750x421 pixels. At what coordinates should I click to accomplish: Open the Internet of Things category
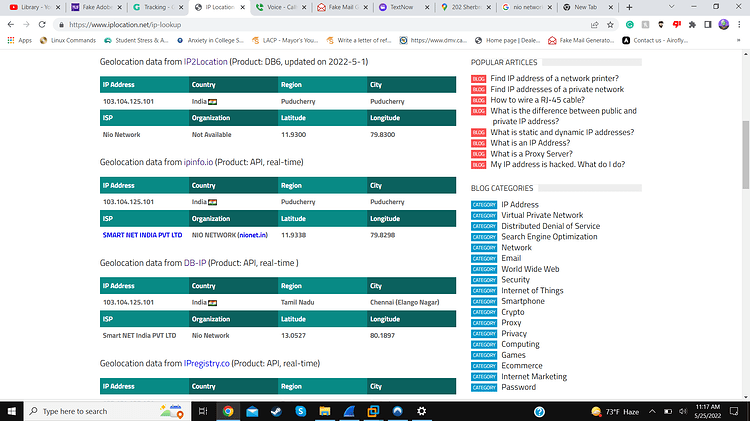pyautogui.click(x=532, y=290)
